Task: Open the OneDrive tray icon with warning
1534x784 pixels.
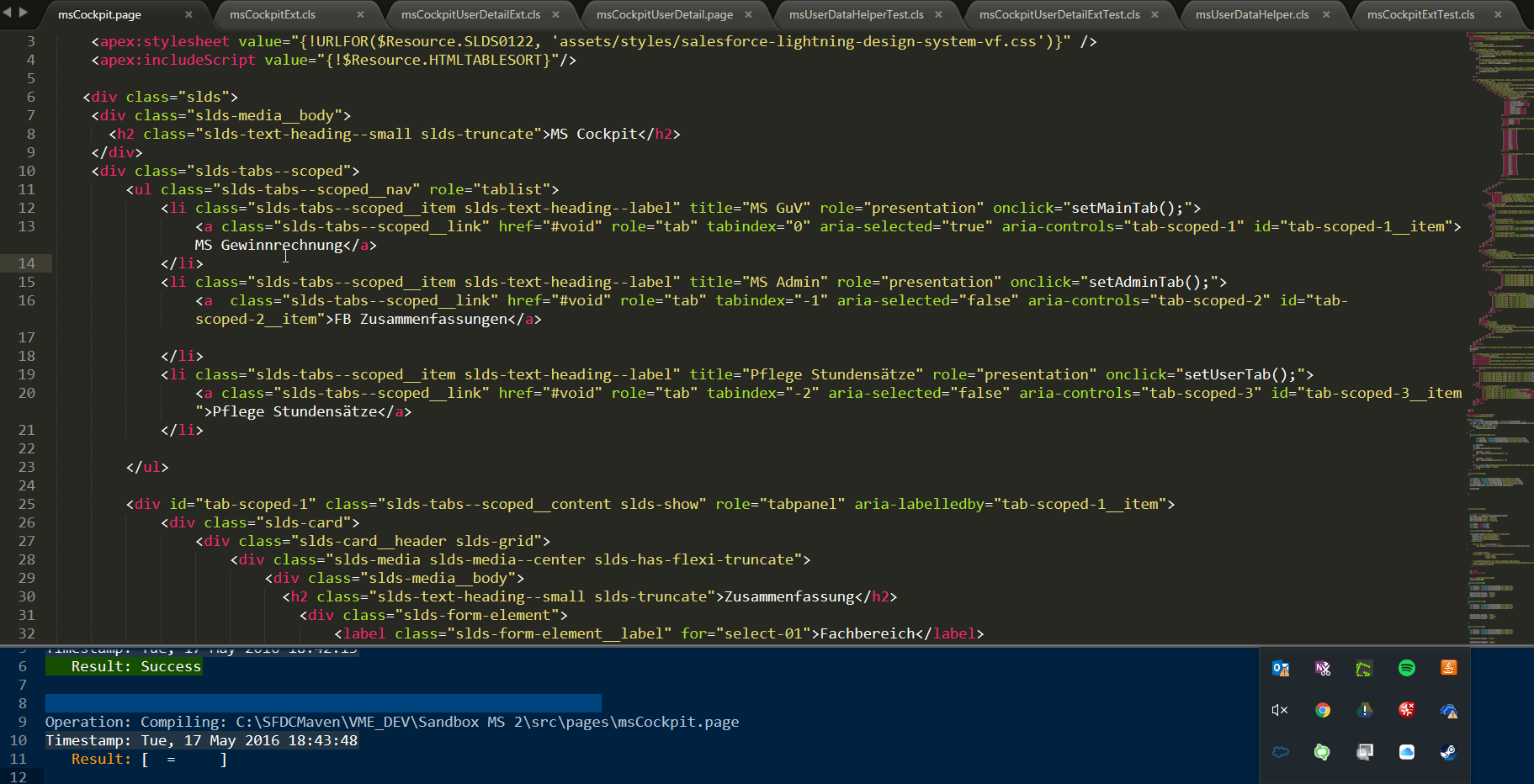Action: pos(1448,710)
